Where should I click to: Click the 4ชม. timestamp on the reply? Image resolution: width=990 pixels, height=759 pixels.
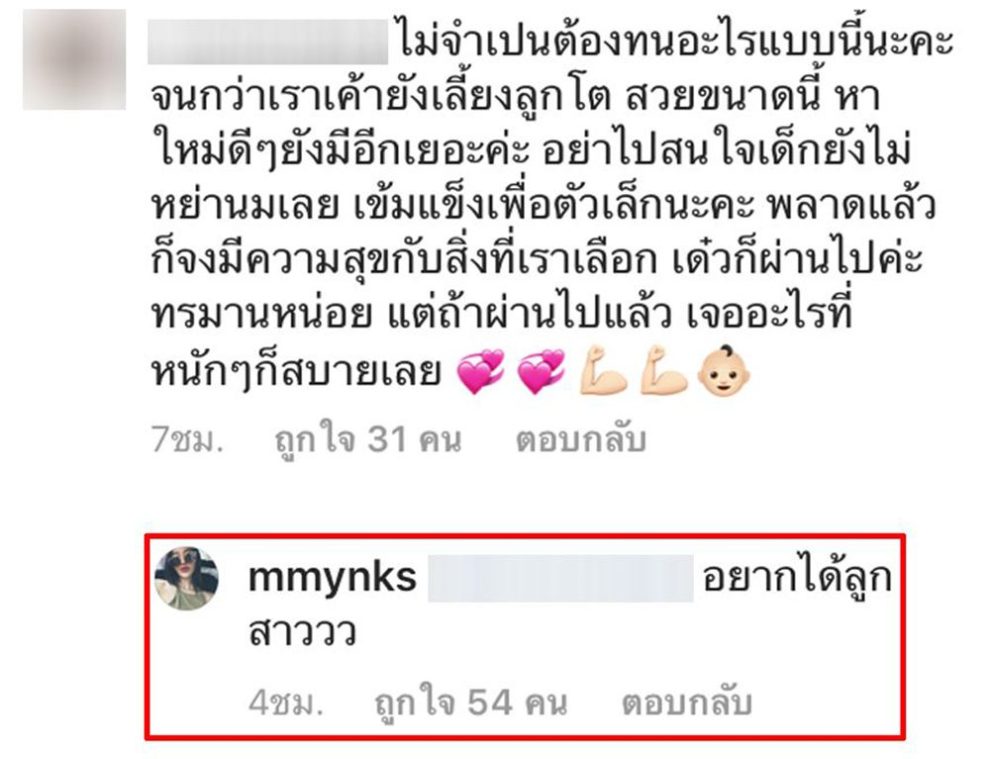[x=286, y=703]
